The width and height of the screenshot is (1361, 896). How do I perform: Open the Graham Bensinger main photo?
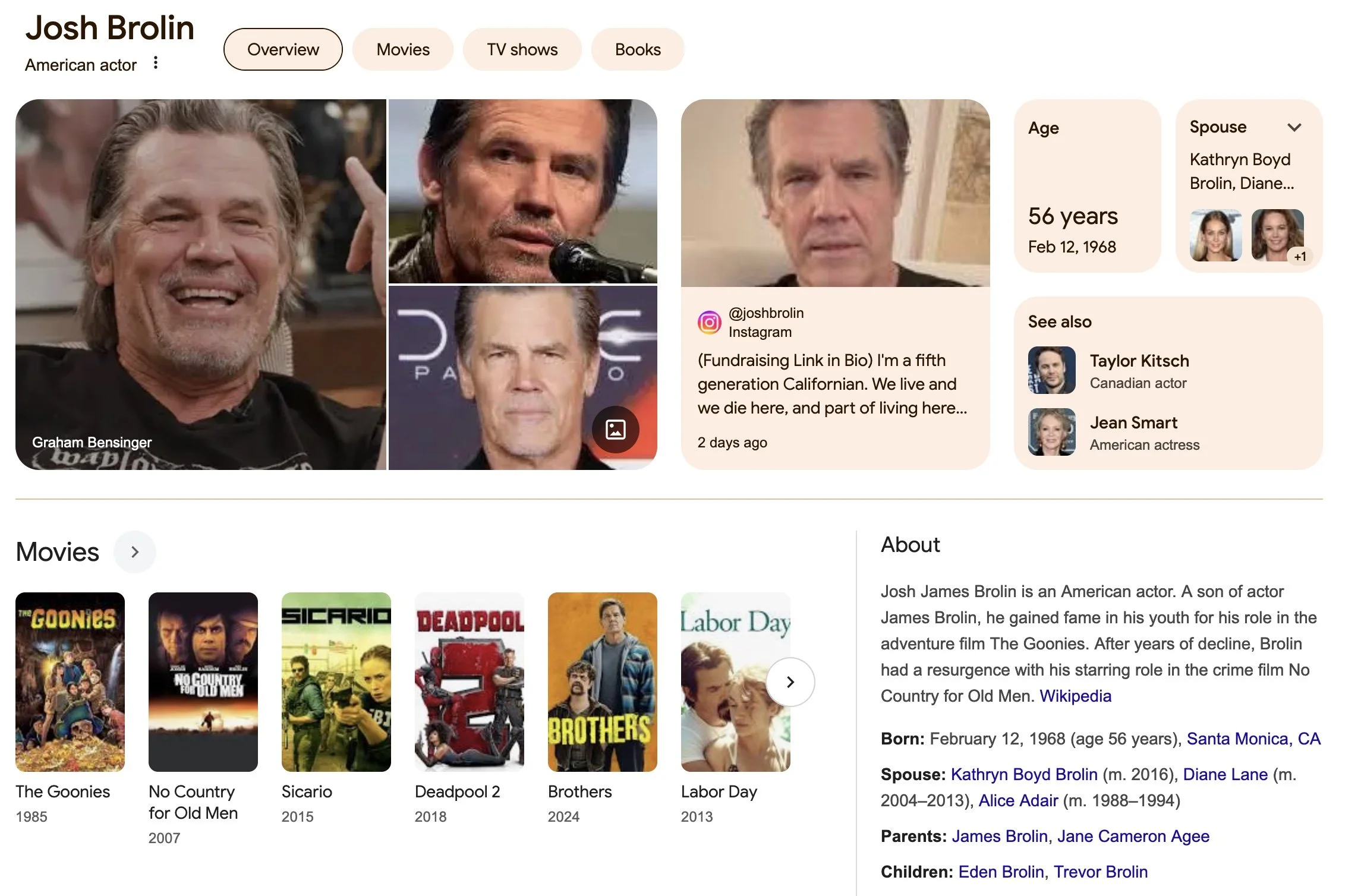tap(201, 284)
